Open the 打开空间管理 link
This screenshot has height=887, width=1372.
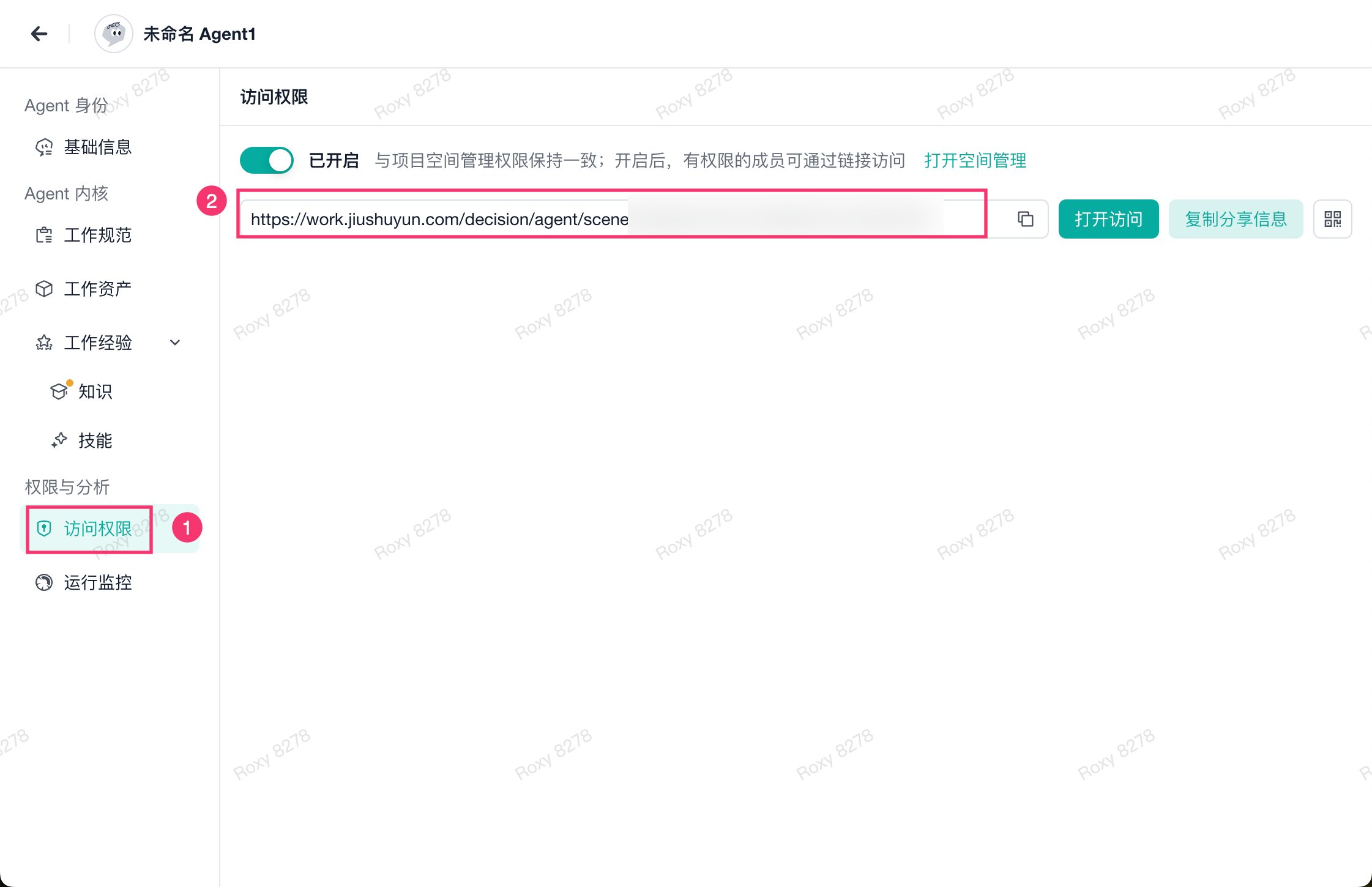tap(975, 160)
